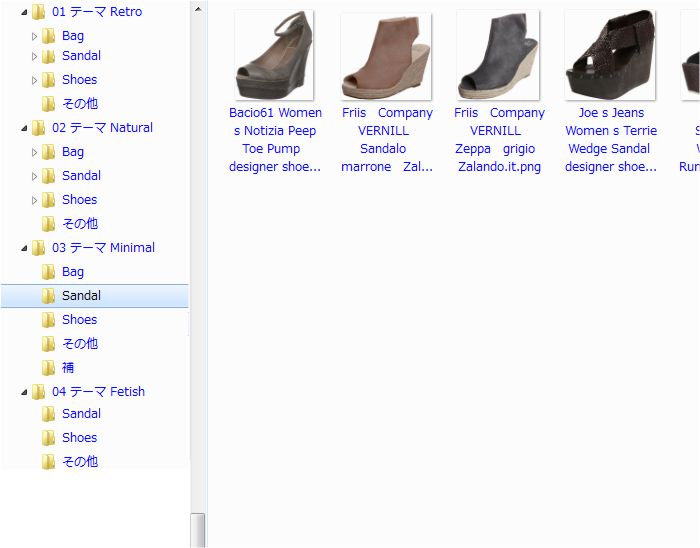Click folder icon beside 04 テーマ Fetish

[x=39, y=392]
